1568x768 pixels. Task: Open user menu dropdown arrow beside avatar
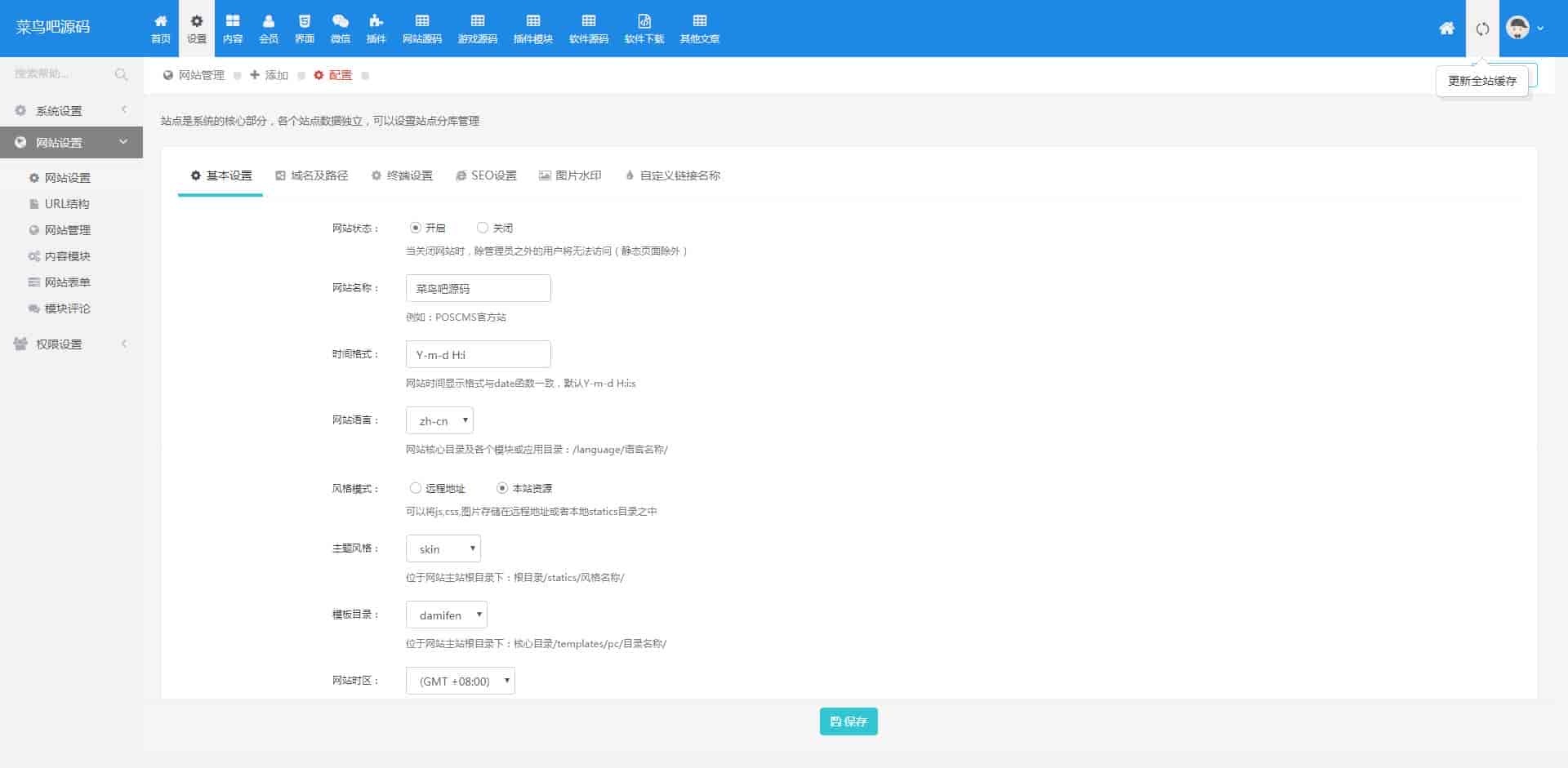tap(1540, 29)
